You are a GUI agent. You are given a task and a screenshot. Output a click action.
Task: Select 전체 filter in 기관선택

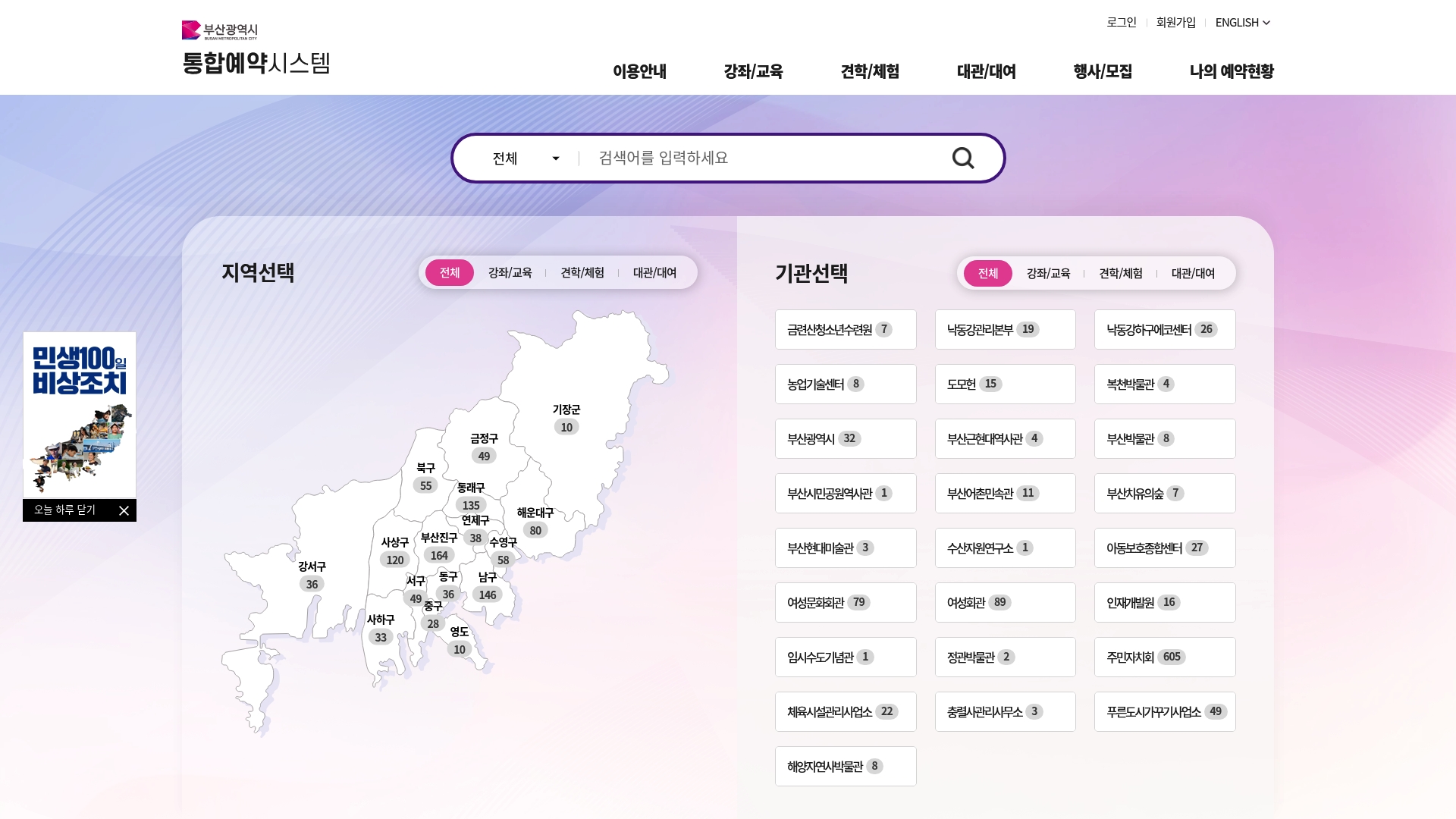pos(988,273)
